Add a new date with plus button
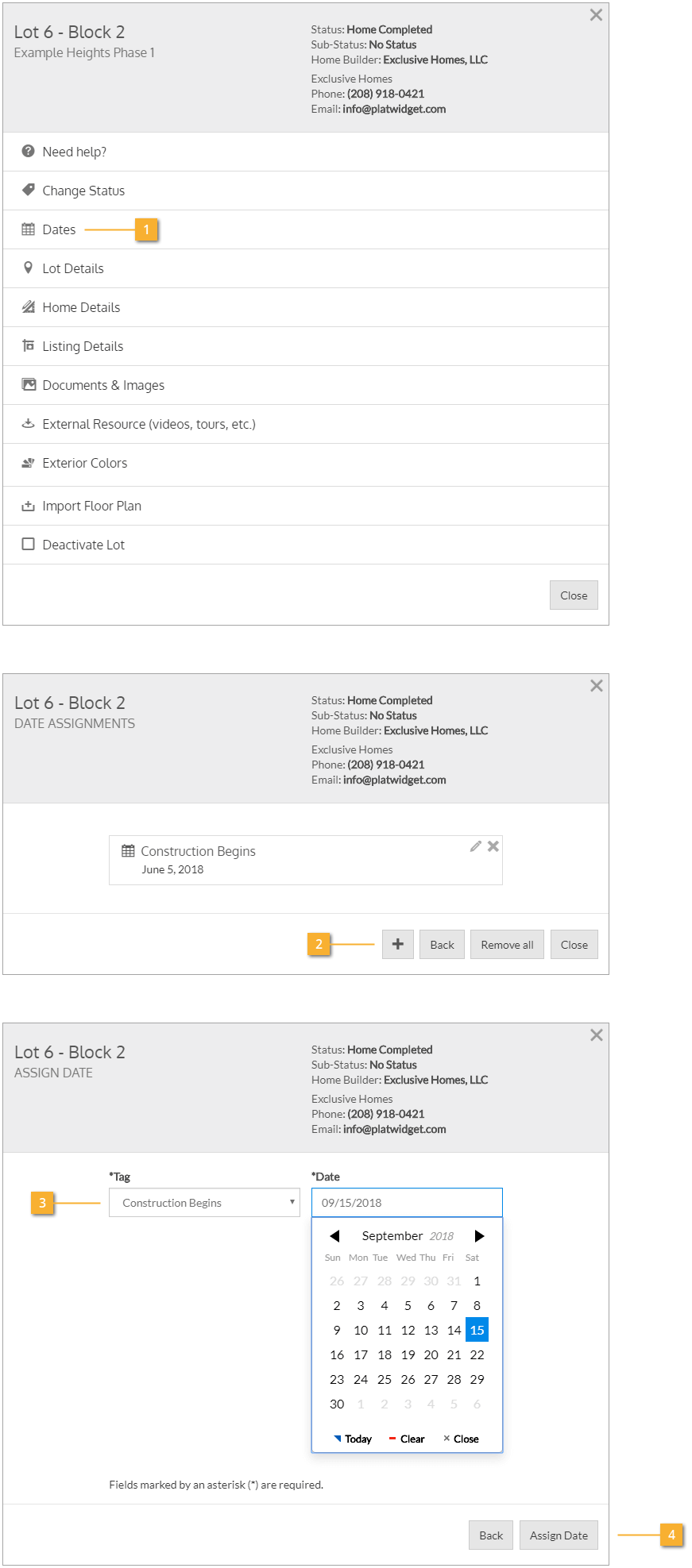Viewport: 692px width, 1568px height. click(398, 944)
